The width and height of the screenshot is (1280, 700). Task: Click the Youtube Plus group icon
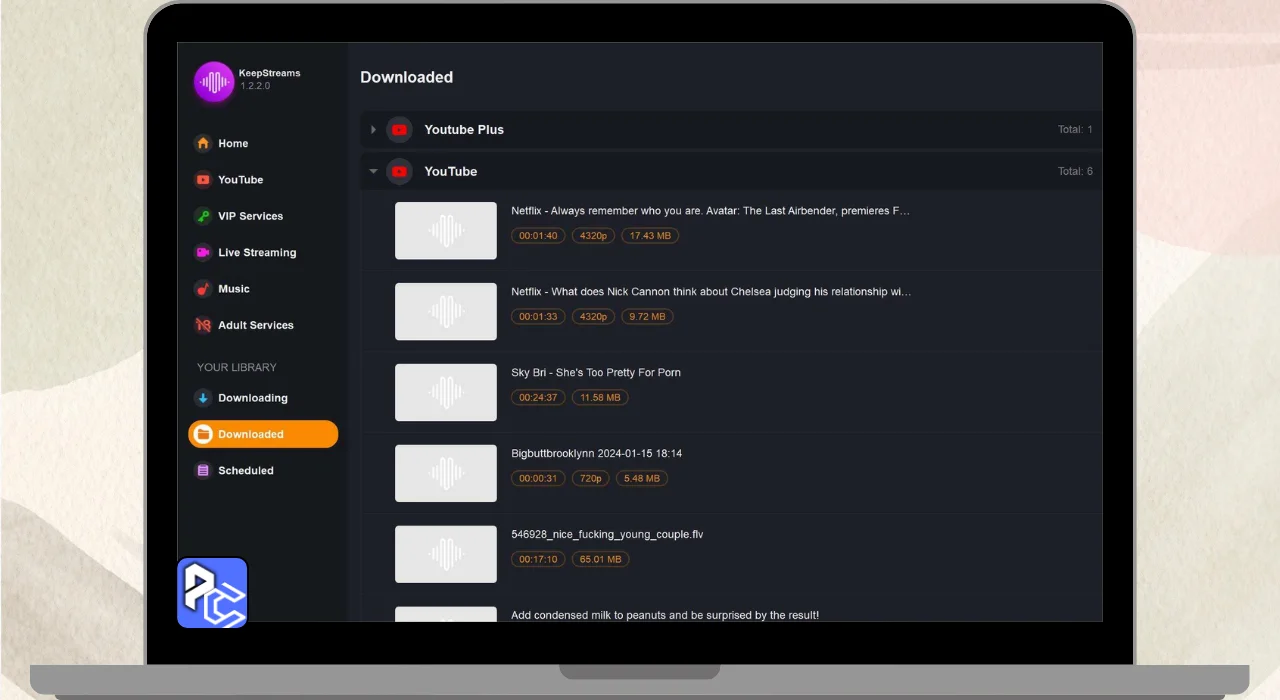point(399,129)
